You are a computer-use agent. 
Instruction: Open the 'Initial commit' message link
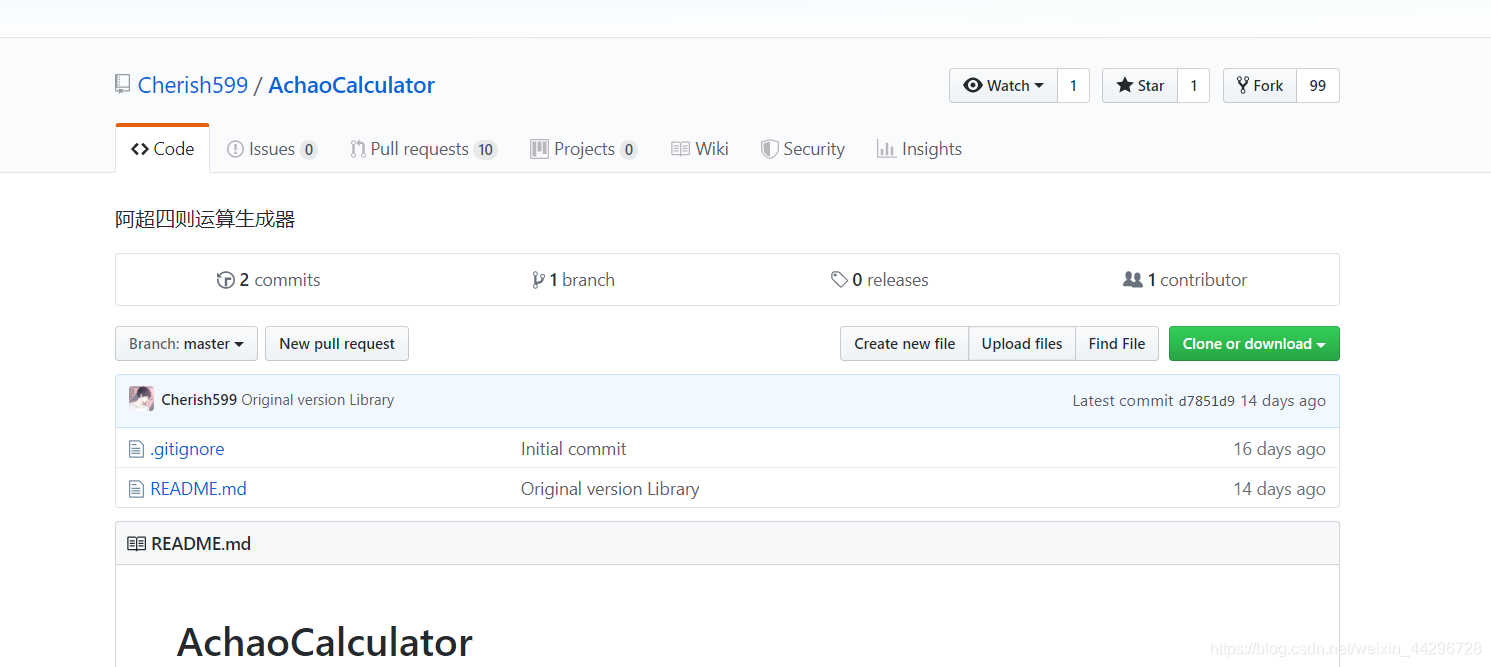tap(574, 449)
